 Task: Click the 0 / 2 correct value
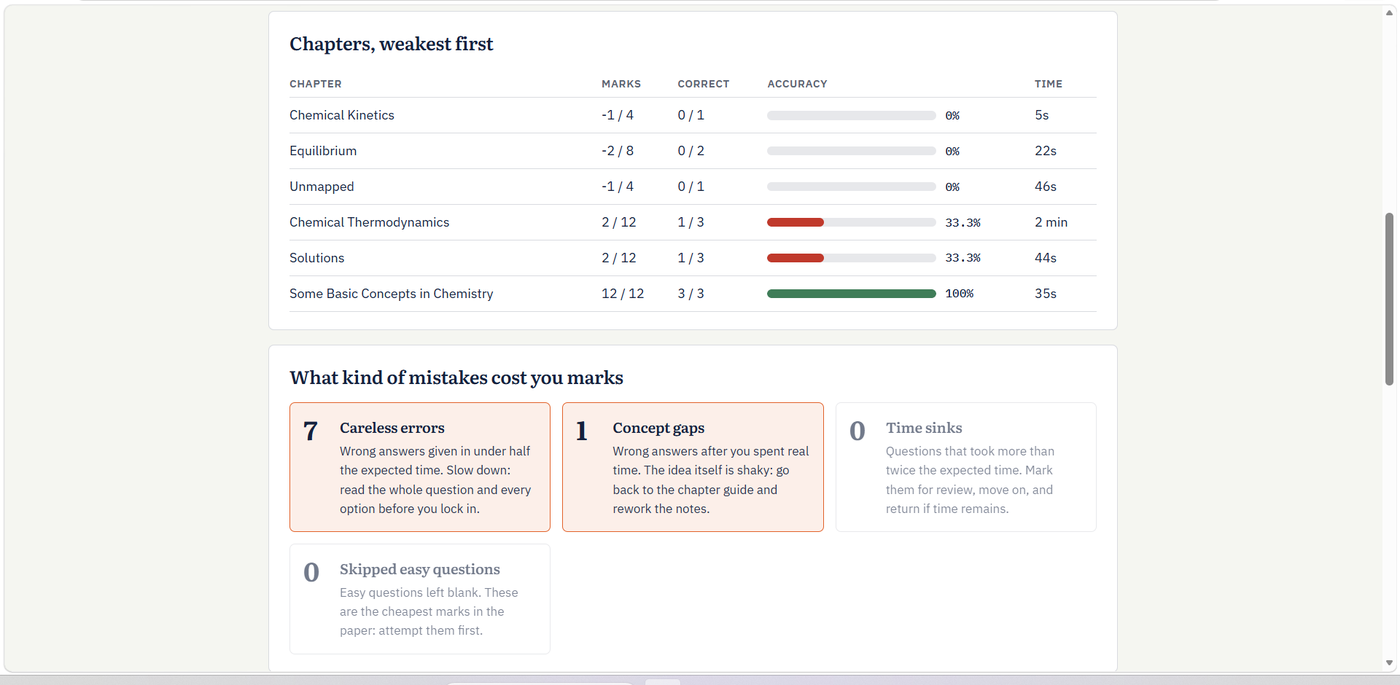tap(691, 151)
